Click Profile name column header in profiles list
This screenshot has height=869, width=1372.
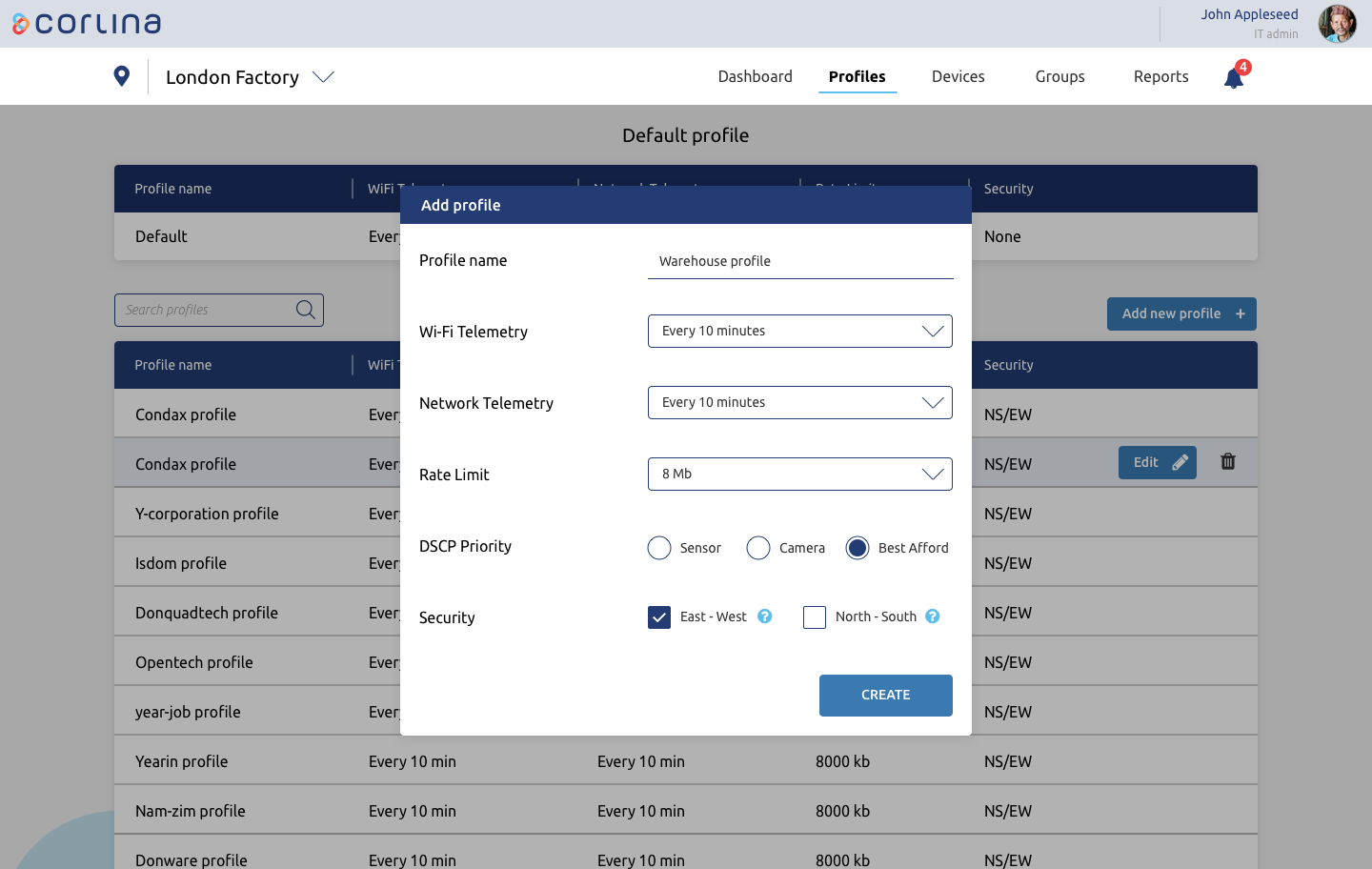pos(173,365)
